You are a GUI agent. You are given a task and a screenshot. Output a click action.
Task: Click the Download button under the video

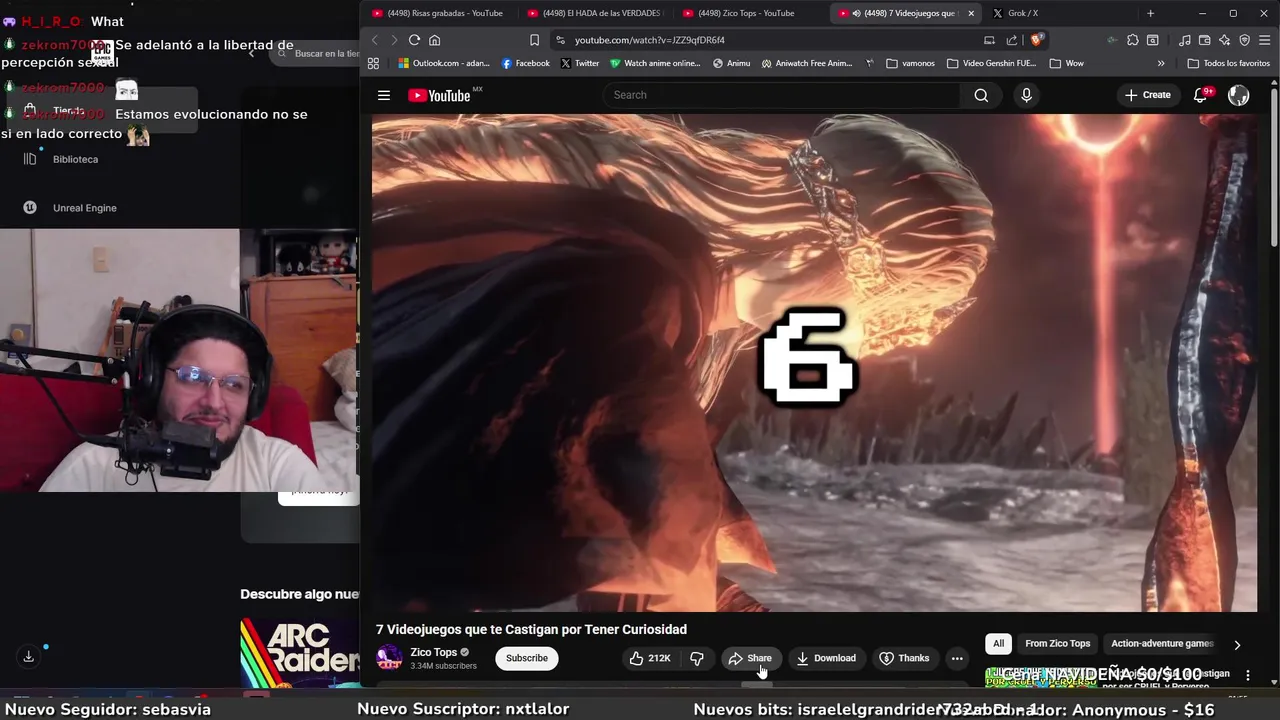point(826,658)
